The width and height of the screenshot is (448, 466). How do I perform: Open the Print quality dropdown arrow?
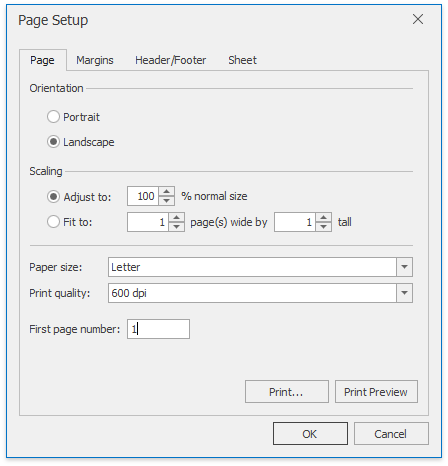(x=404, y=293)
